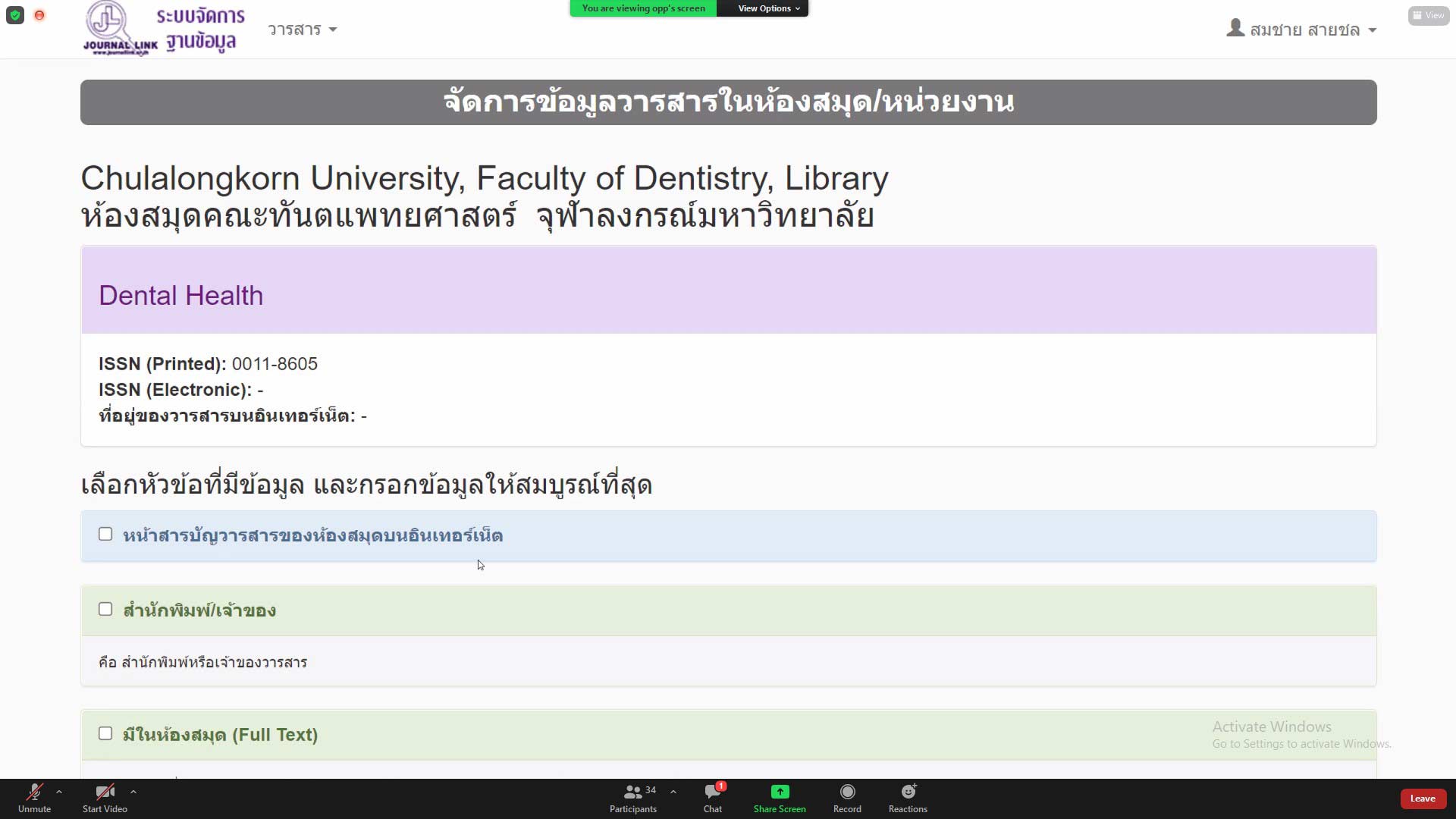The height and width of the screenshot is (819, 1456).
Task: Open audio options arrow beside Unmute
Action: [x=59, y=792]
